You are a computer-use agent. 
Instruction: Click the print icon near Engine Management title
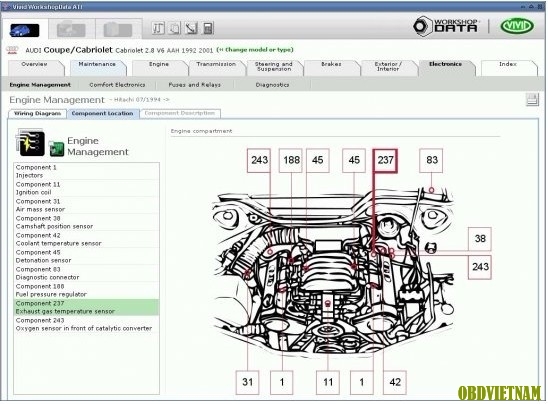point(532,100)
